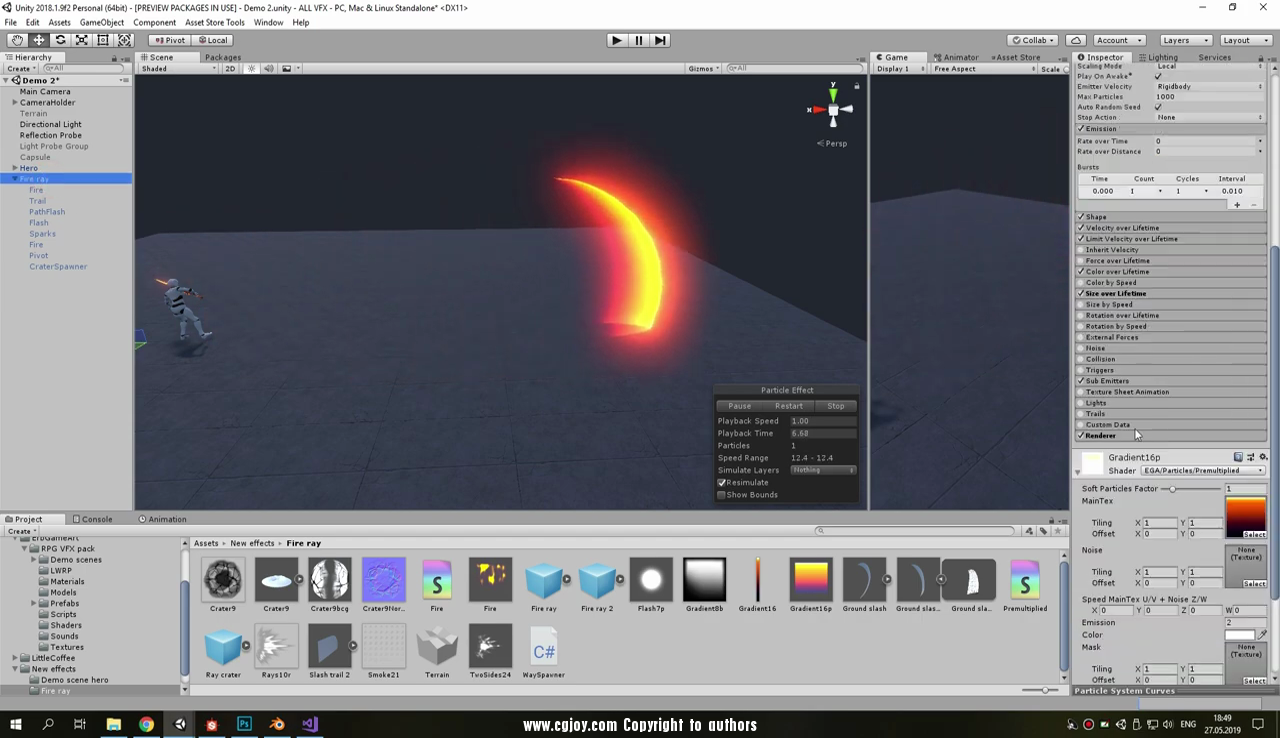Image resolution: width=1280 pixels, height=738 pixels.
Task: Toggle Limit Velocity over Lifetime module
Action: (1081, 239)
